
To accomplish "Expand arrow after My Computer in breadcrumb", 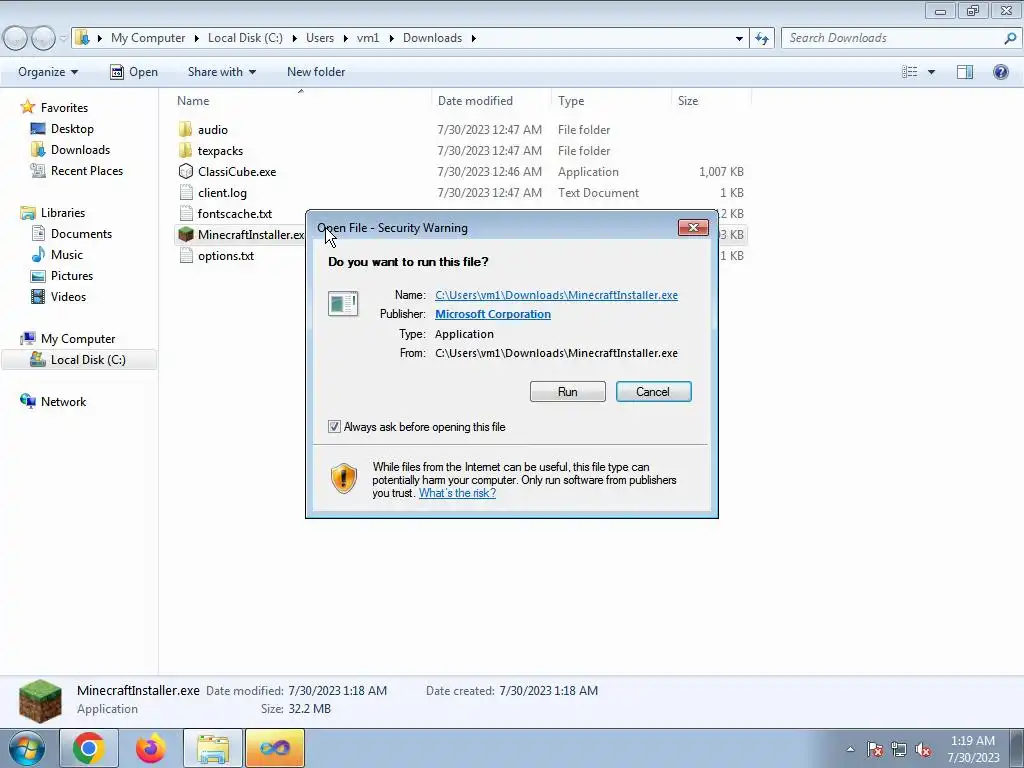I will [x=197, y=39].
